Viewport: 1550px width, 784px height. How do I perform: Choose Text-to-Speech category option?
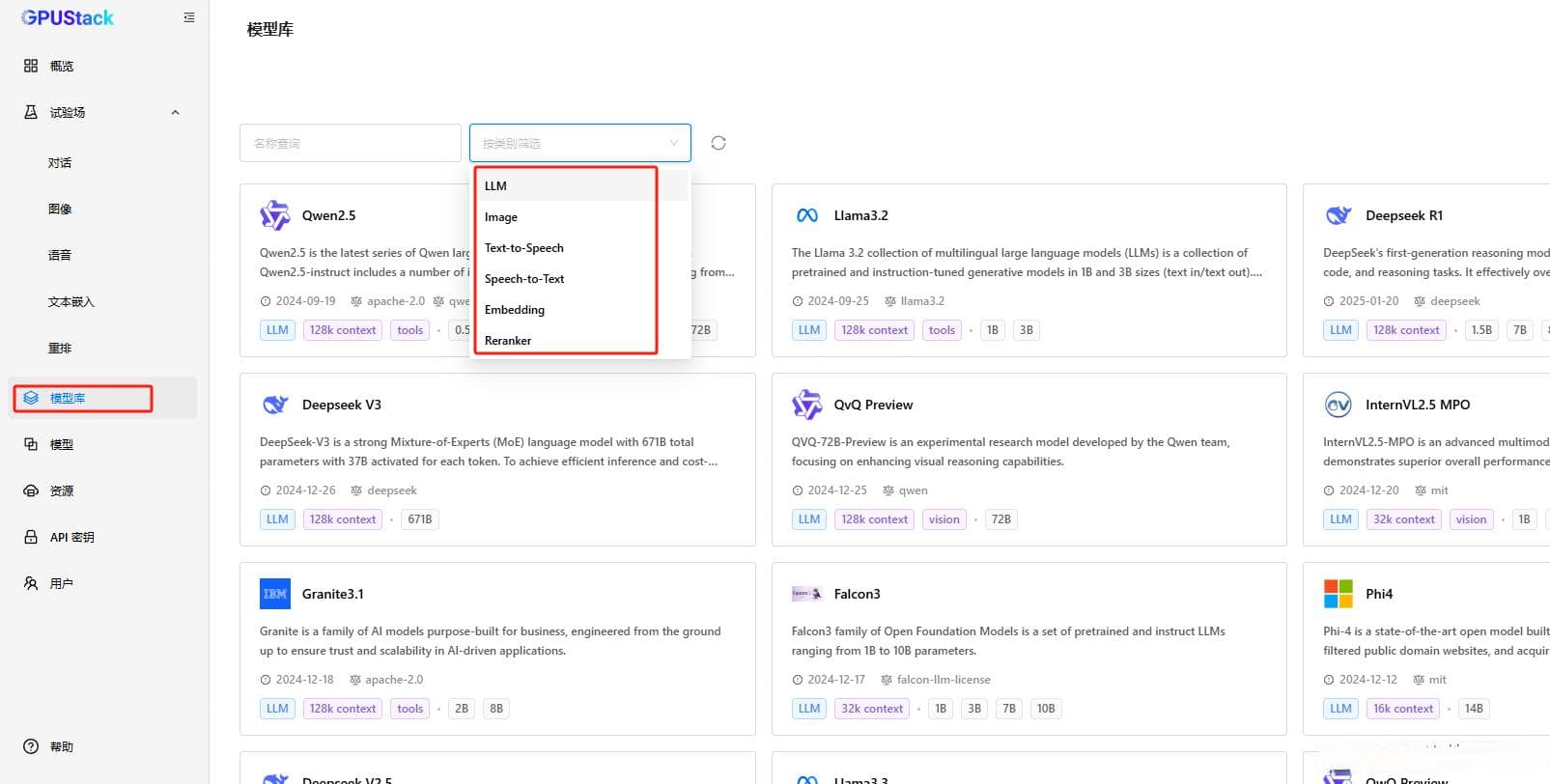pyautogui.click(x=580, y=247)
